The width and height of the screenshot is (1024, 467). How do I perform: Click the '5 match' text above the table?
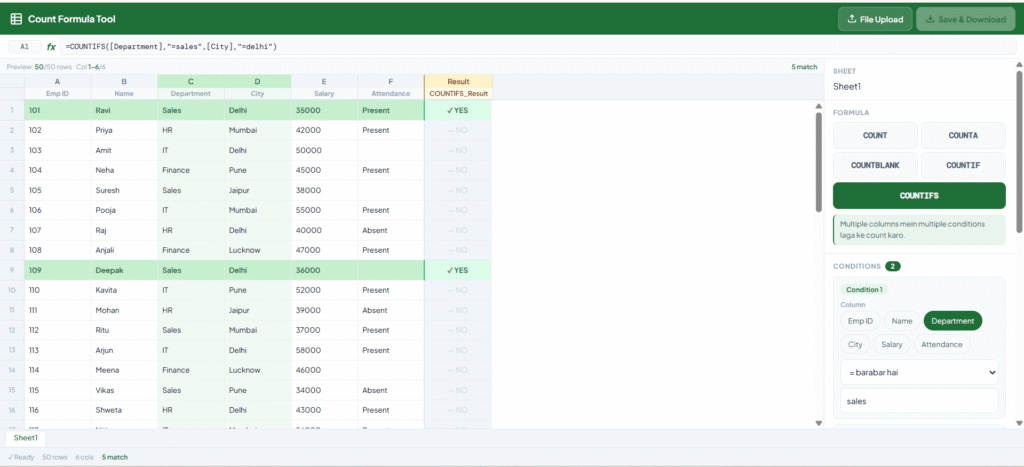[x=804, y=67]
